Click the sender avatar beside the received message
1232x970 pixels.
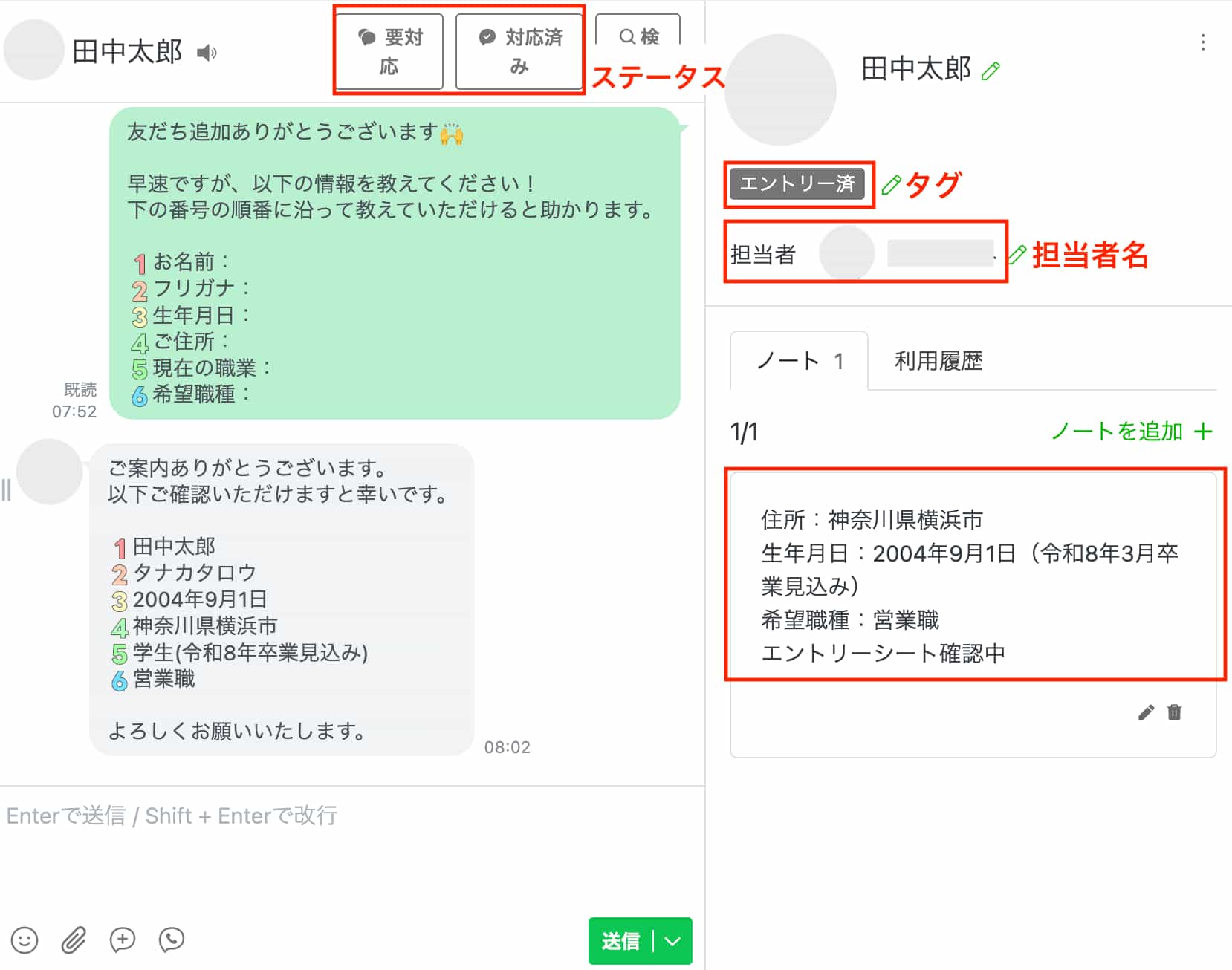click(49, 472)
